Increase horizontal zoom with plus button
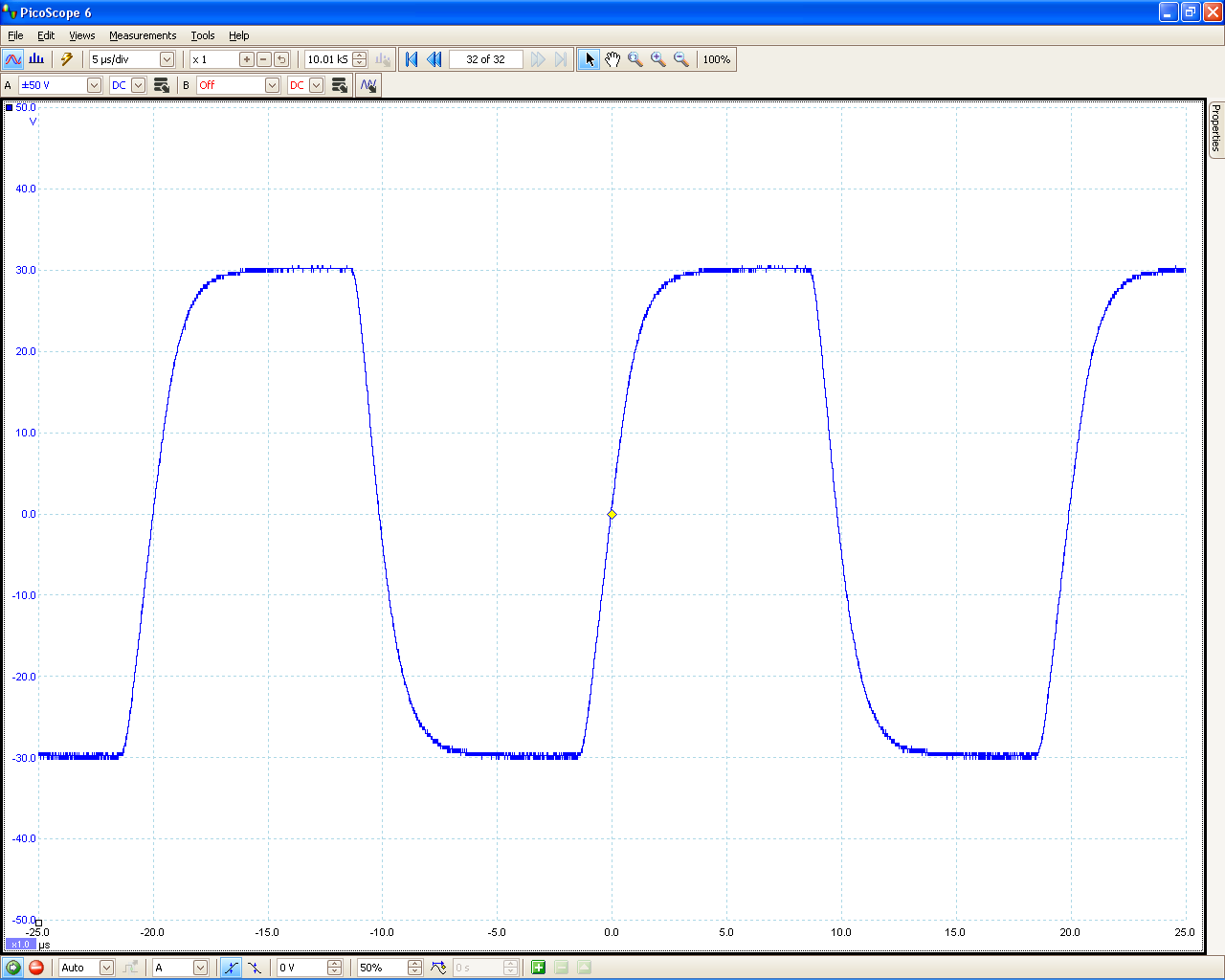The image size is (1225, 980). coord(247,59)
